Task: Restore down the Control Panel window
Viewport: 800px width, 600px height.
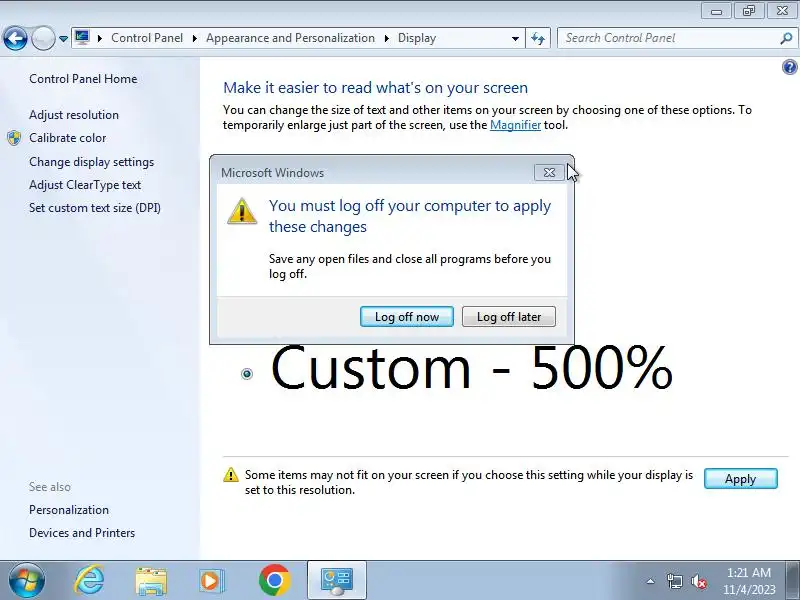Action: click(749, 11)
